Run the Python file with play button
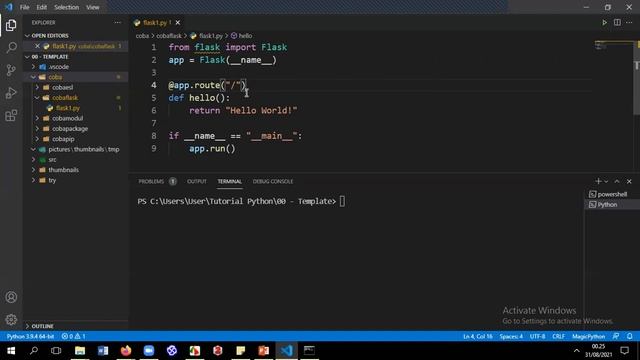 pyautogui.click(x=604, y=22)
